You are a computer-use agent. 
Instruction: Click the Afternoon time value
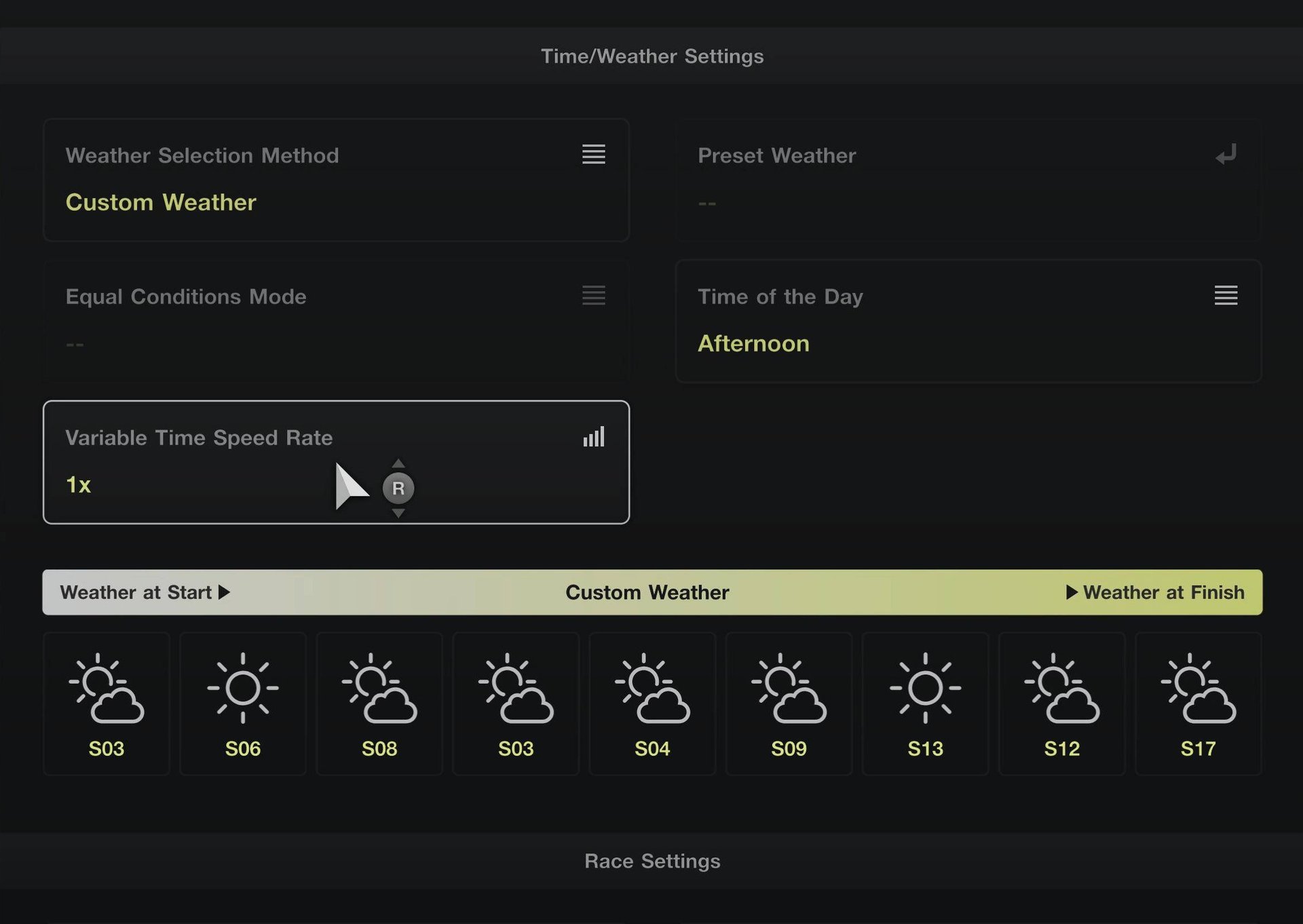[x=753, y=343]
